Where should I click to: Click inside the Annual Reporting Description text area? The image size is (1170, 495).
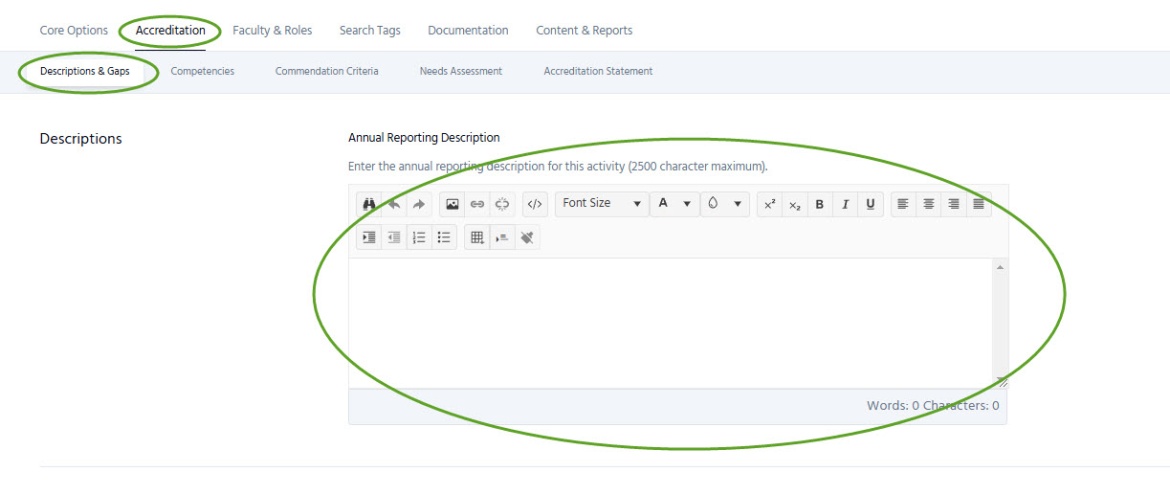click(670, 322)
